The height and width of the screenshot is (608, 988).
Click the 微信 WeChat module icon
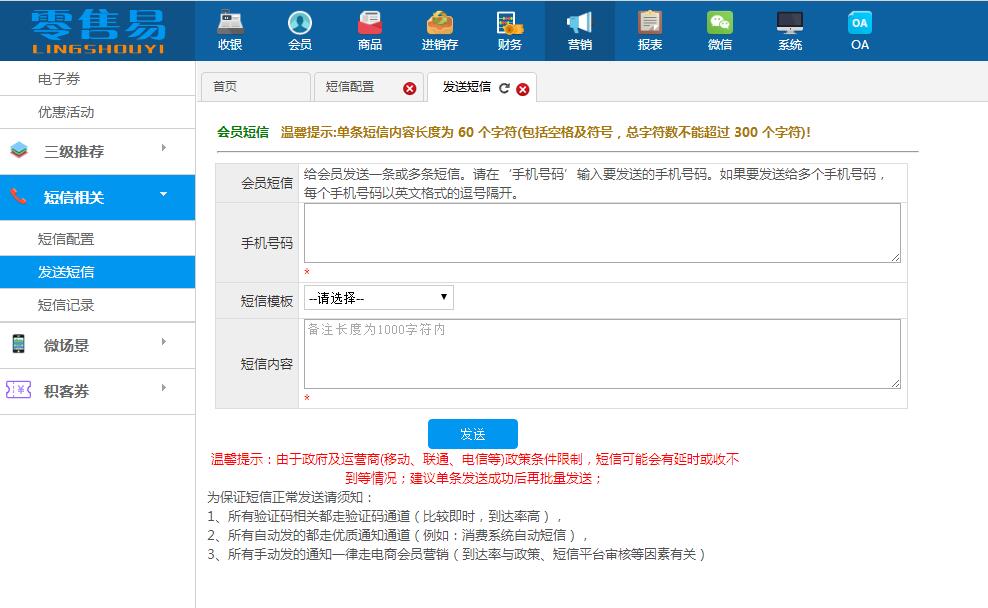tap(720, 31)
